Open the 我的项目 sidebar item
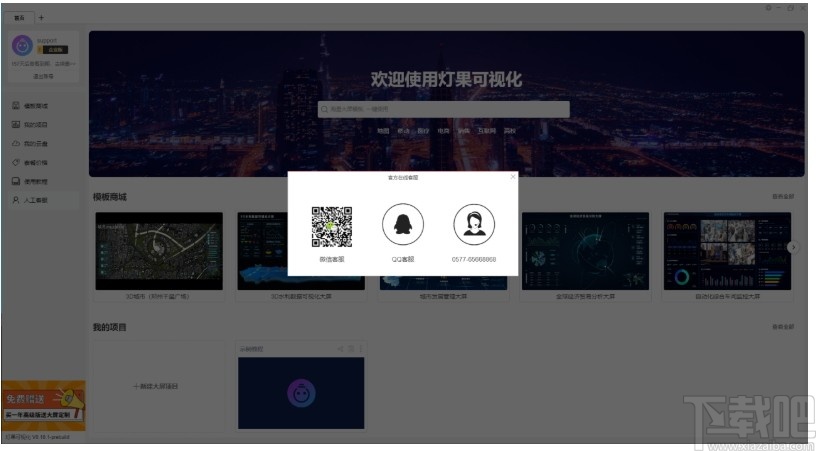Viewport: 818px width, 451px height. coord(44,125)
